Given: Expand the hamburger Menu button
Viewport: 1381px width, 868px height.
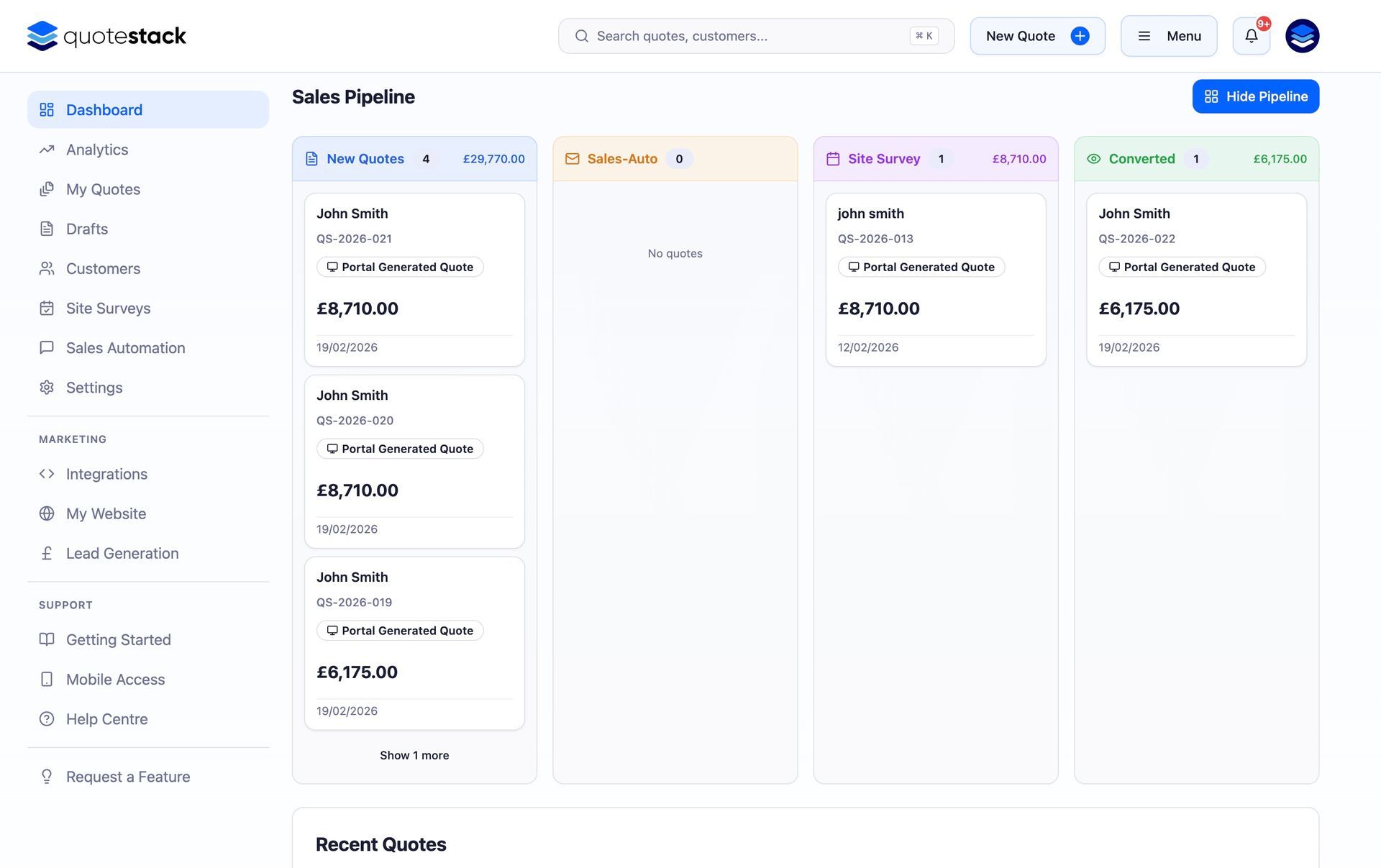Looking at the screenshot, I should [1168, 36].
